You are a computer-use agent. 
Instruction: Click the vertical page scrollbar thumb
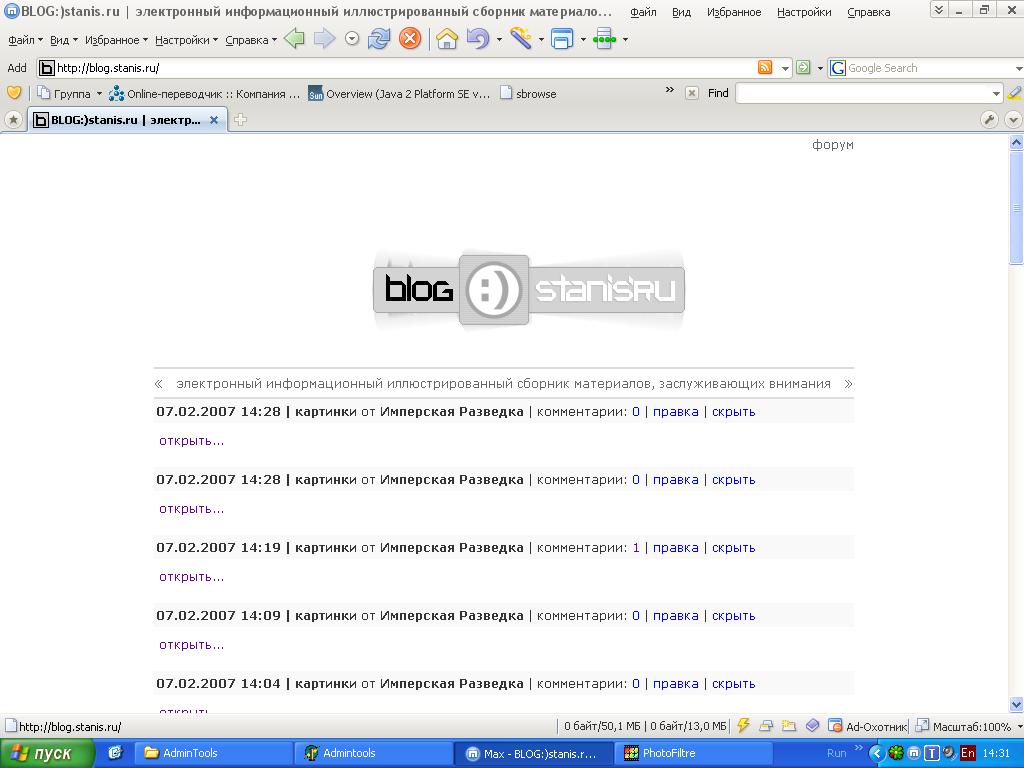1016,205
